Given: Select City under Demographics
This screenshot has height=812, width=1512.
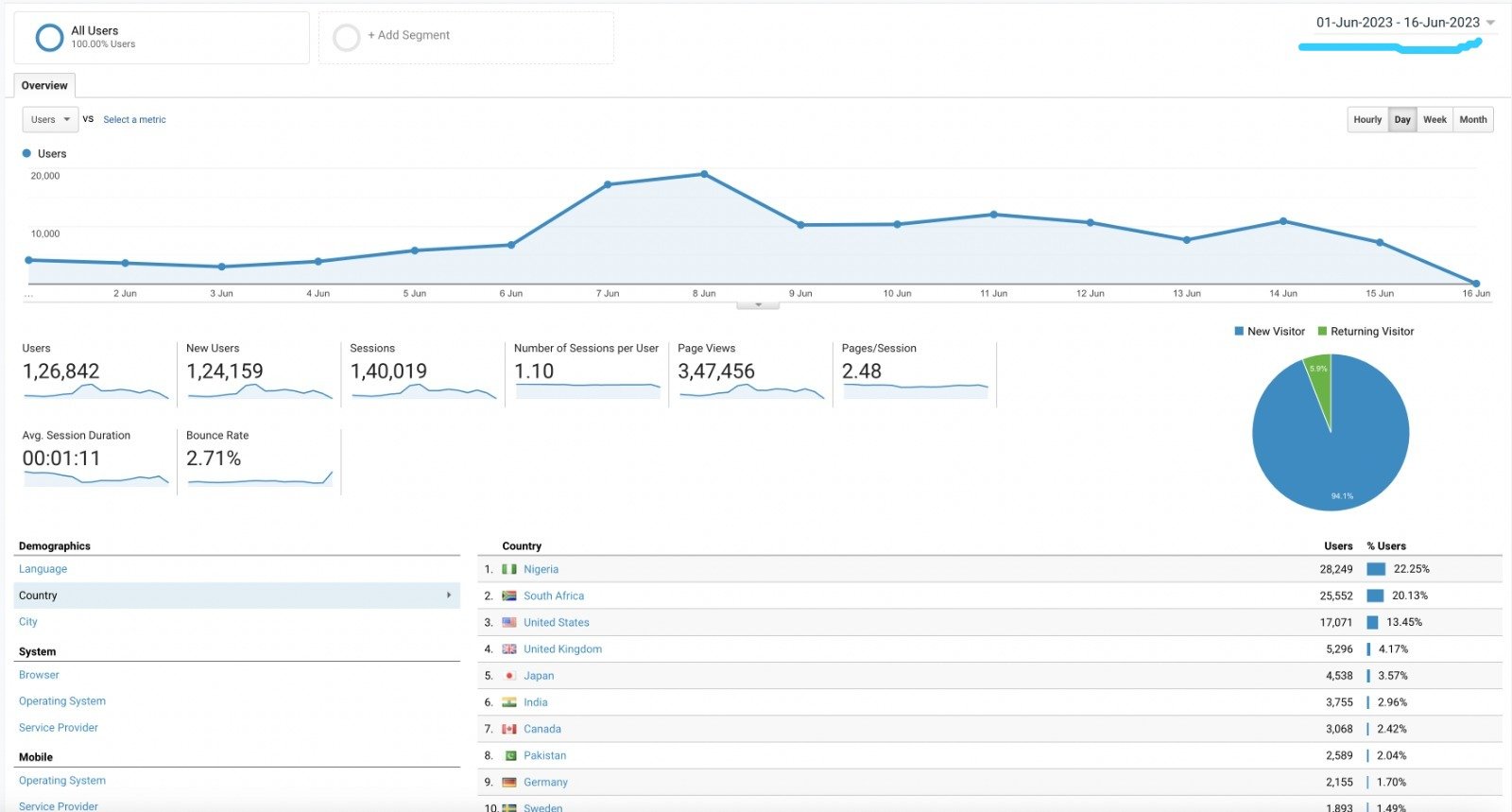Looking at the screenshot, I should [x=28, y=622].
